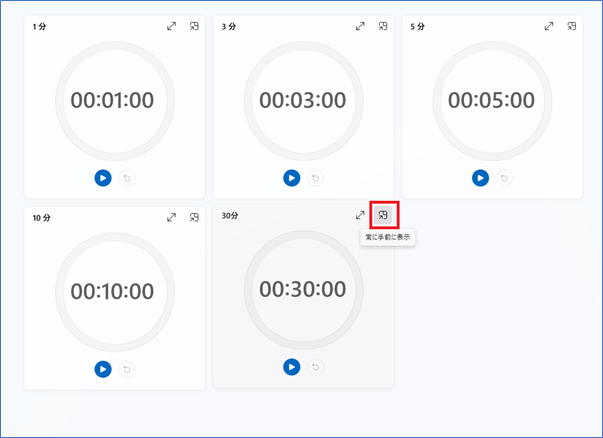Play the 30分 timer
Image resolution: width=603 pixels, height=438 pixels.
click(x=291, y=367)
